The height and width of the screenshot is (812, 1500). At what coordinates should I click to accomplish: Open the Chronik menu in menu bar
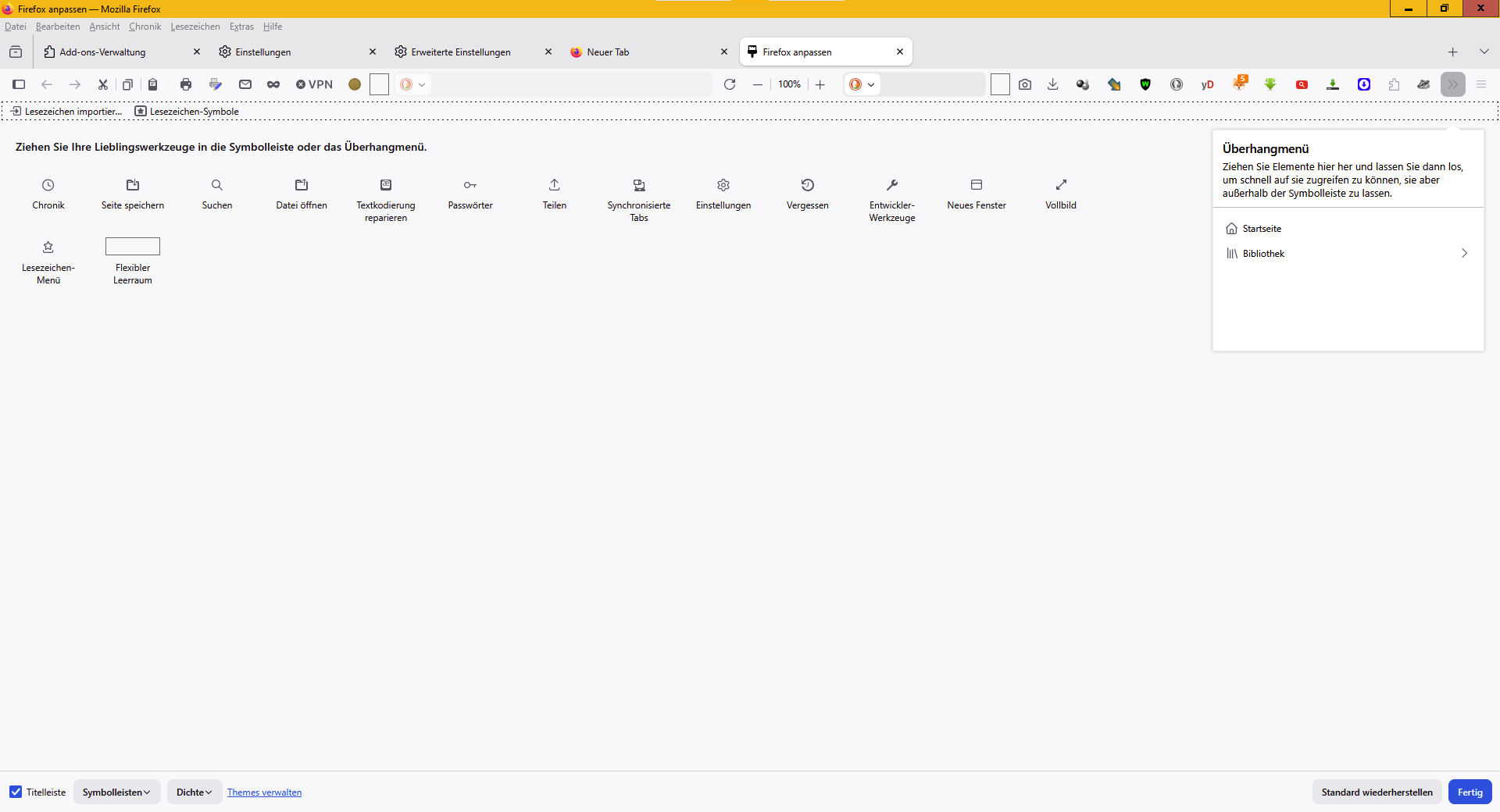point(145,27)
